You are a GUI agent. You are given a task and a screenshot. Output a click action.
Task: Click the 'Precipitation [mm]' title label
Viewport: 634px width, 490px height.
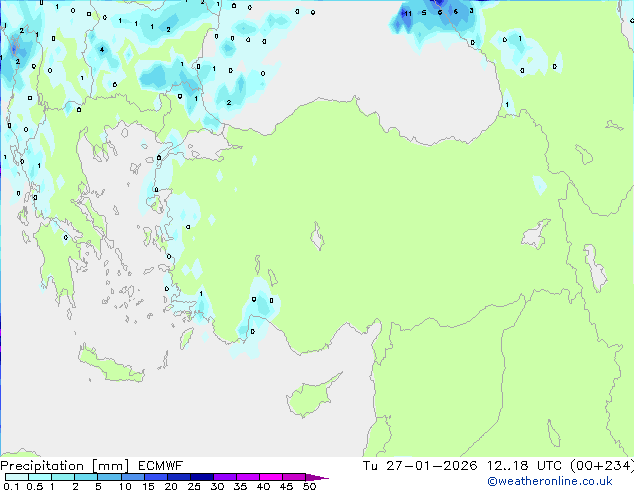65,466
